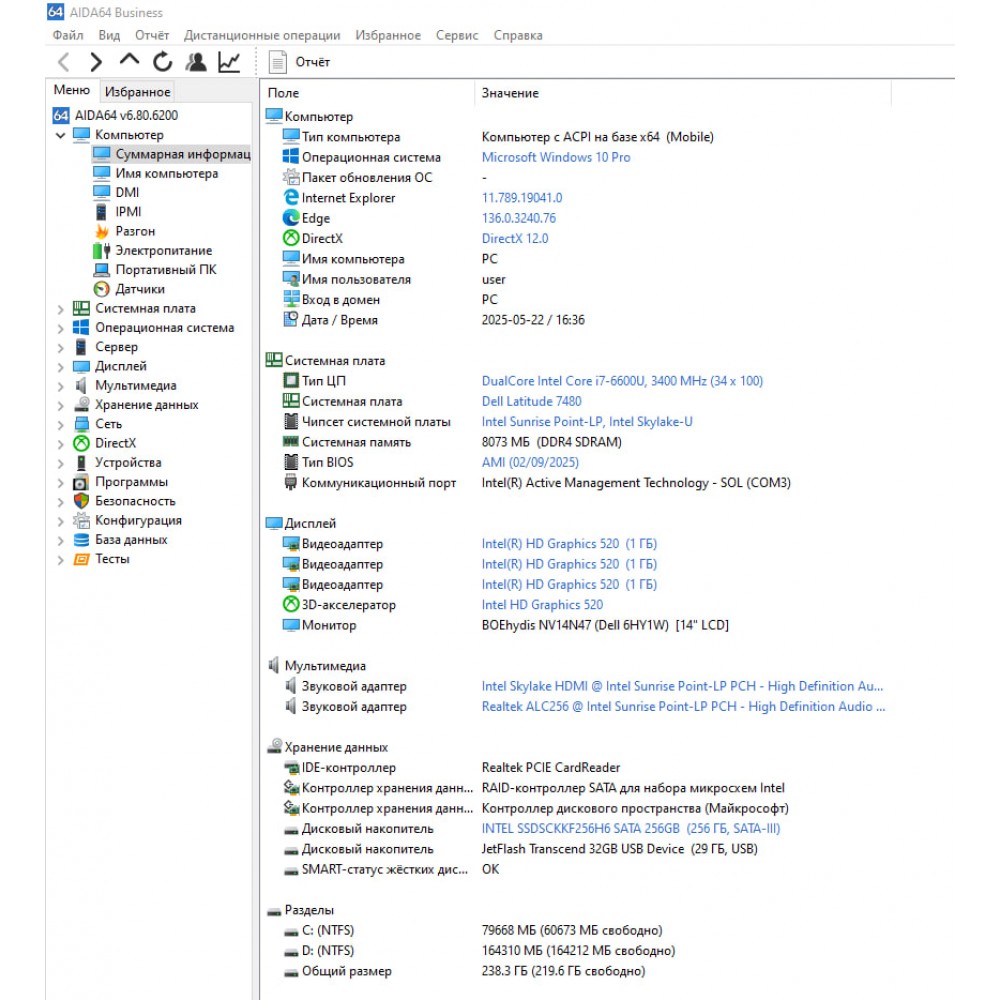Open DualCore Intel Core i7-6600U link
Viewport: 1000px width, 1000px height.
(x=622, y=381)
